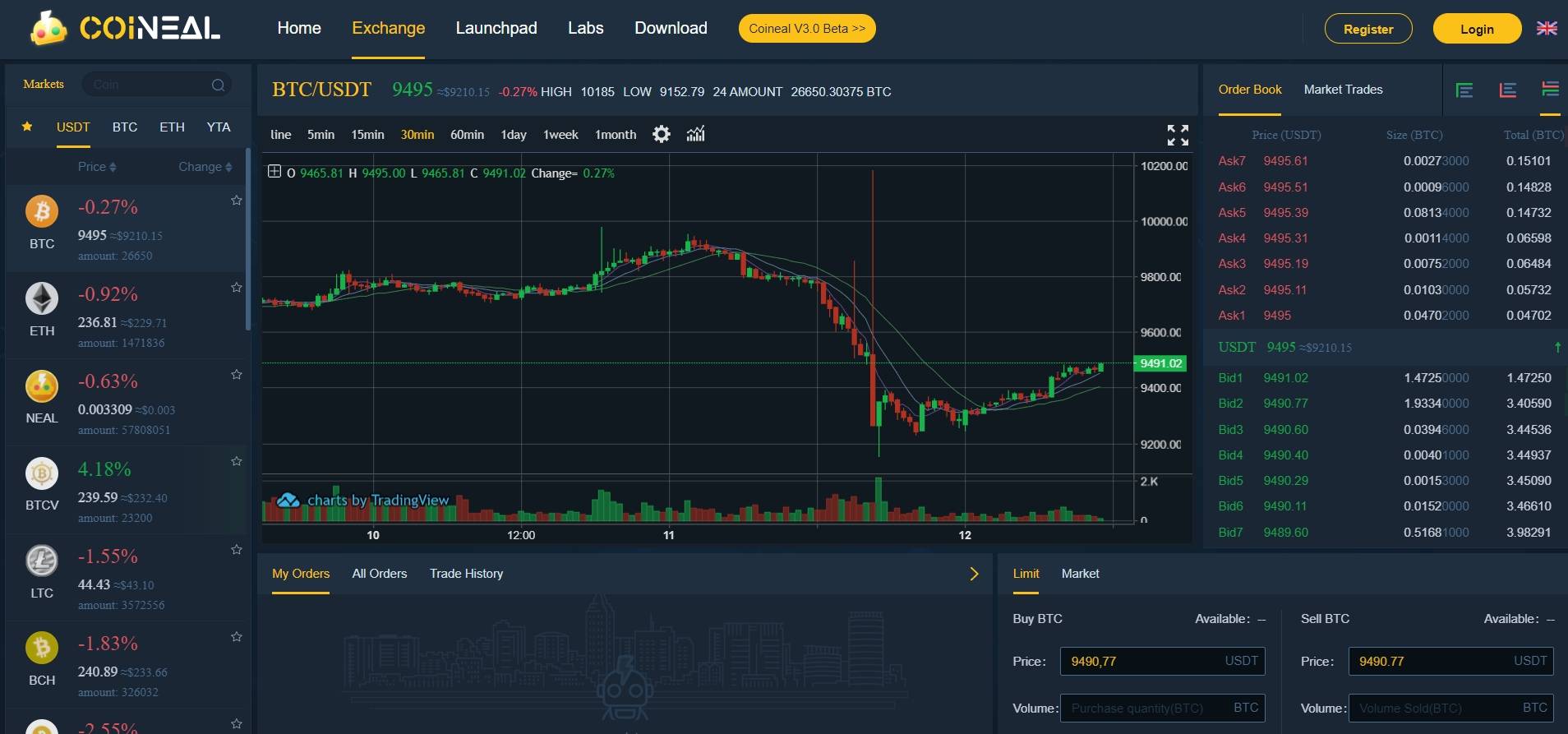Focus the Buy BTC price field
1568x734 pixels.
pyautogui.click(x=1162, y=661)
